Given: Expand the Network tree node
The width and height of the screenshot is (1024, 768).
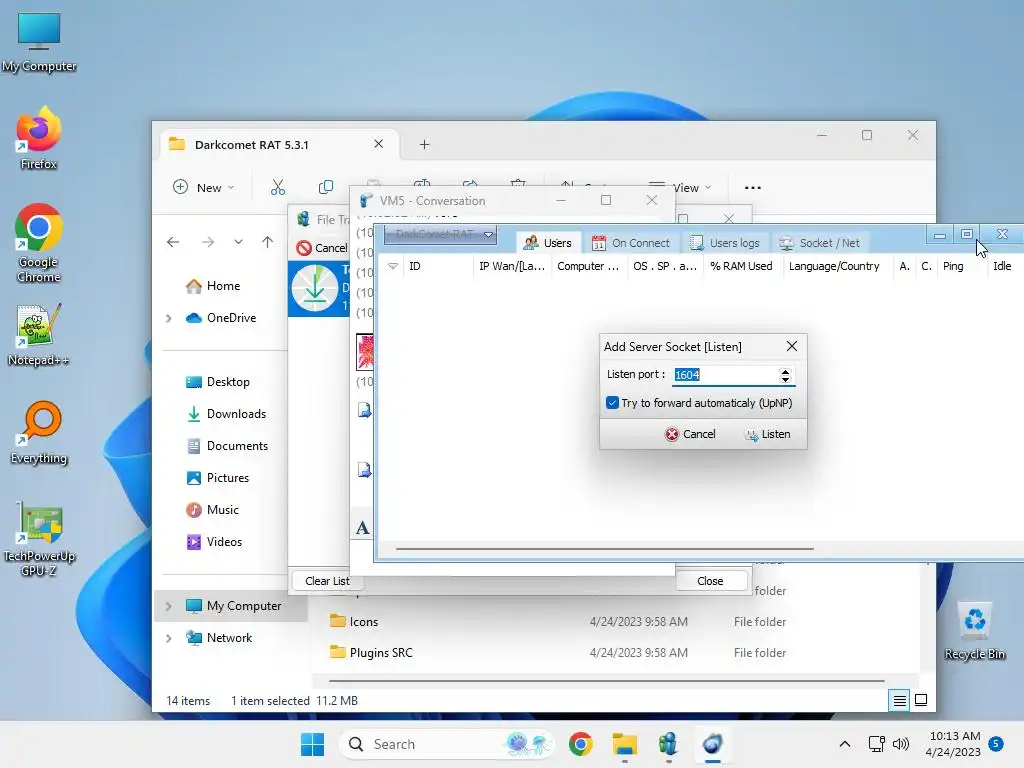Looking at the screenshot, I should [168, 638].
